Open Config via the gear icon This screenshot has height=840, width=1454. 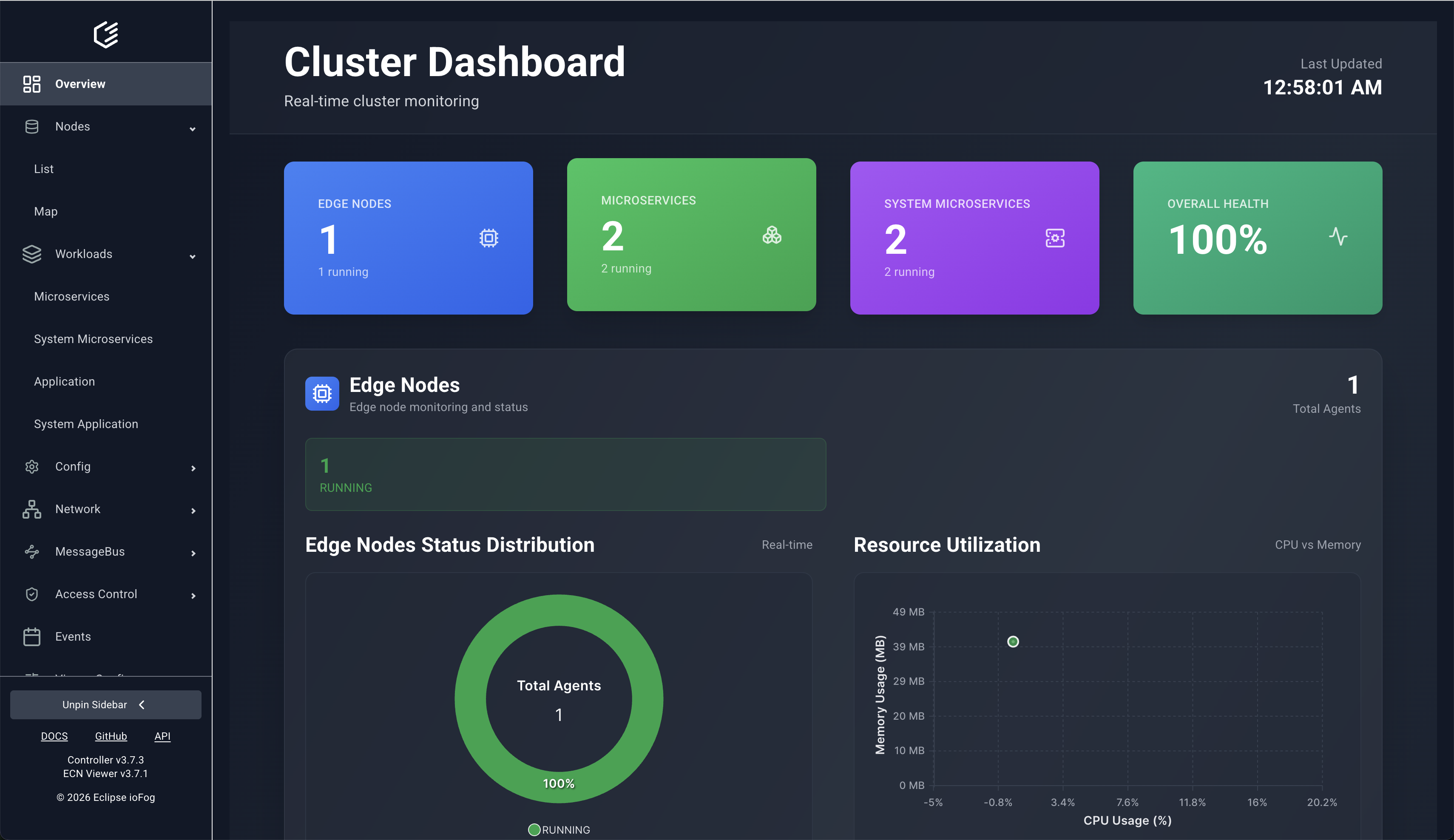(x=32, y=466)
